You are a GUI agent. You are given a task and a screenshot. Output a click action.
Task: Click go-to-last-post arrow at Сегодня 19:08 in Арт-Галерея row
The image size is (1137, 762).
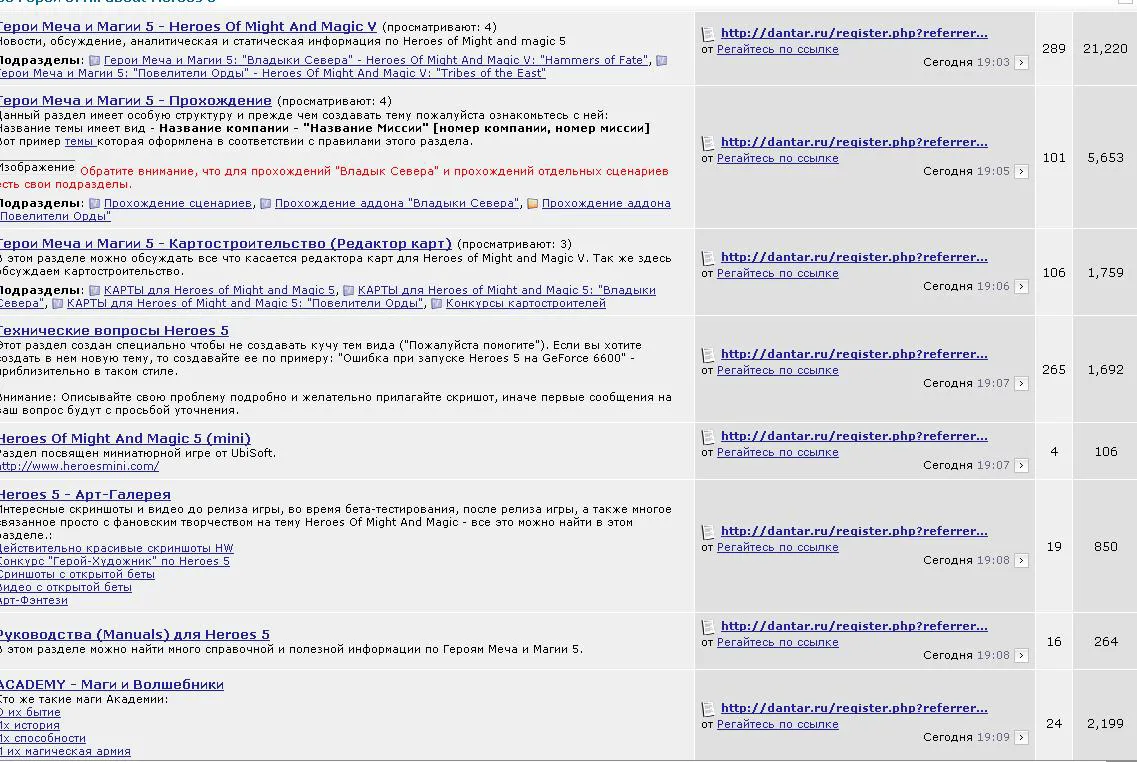(1021, 560)
